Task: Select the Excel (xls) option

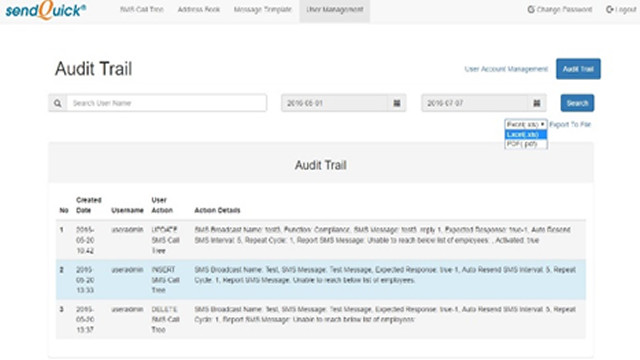Action: [x=526, y=134]
